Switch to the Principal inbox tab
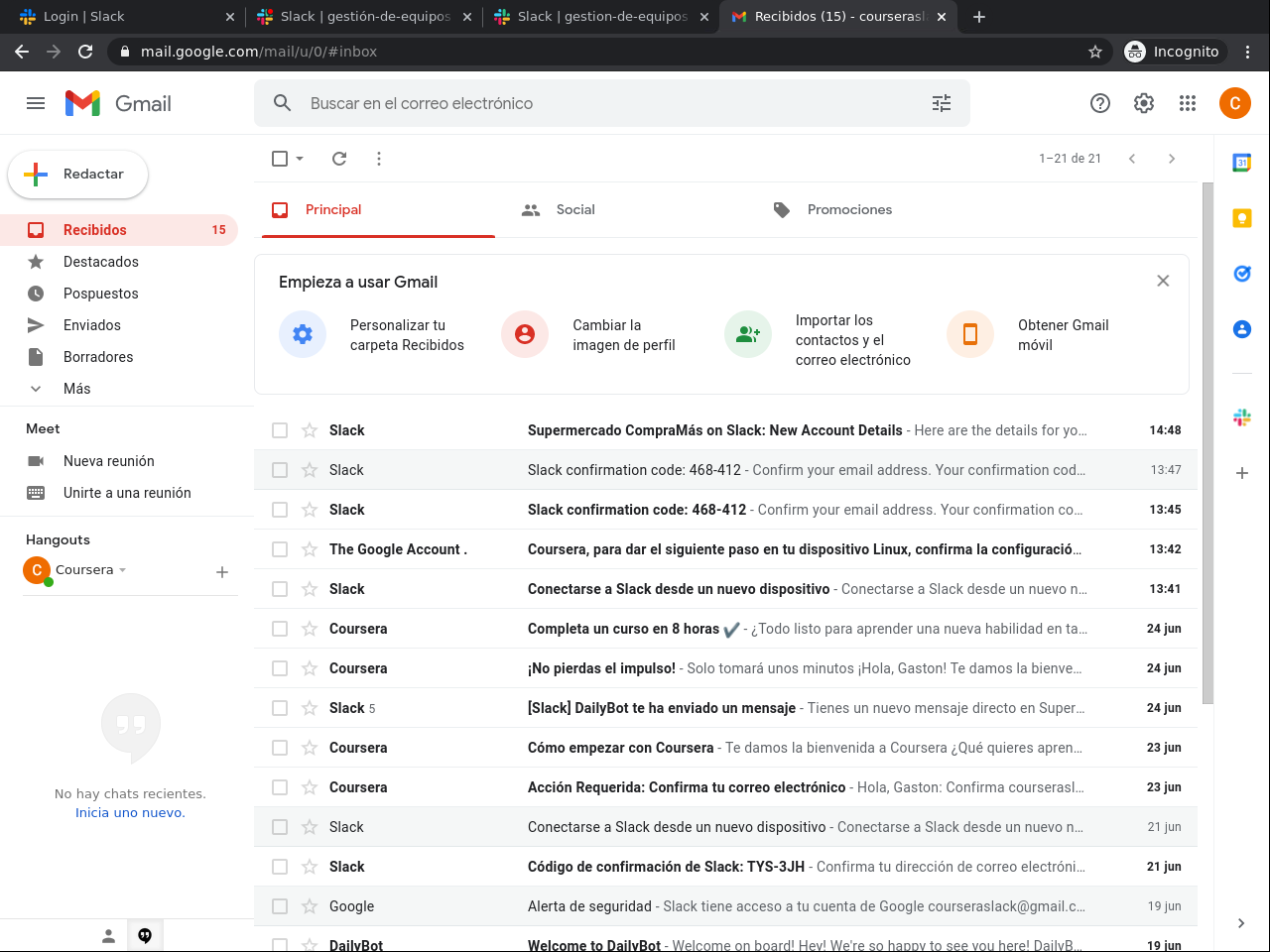 (x=378, y=210)
